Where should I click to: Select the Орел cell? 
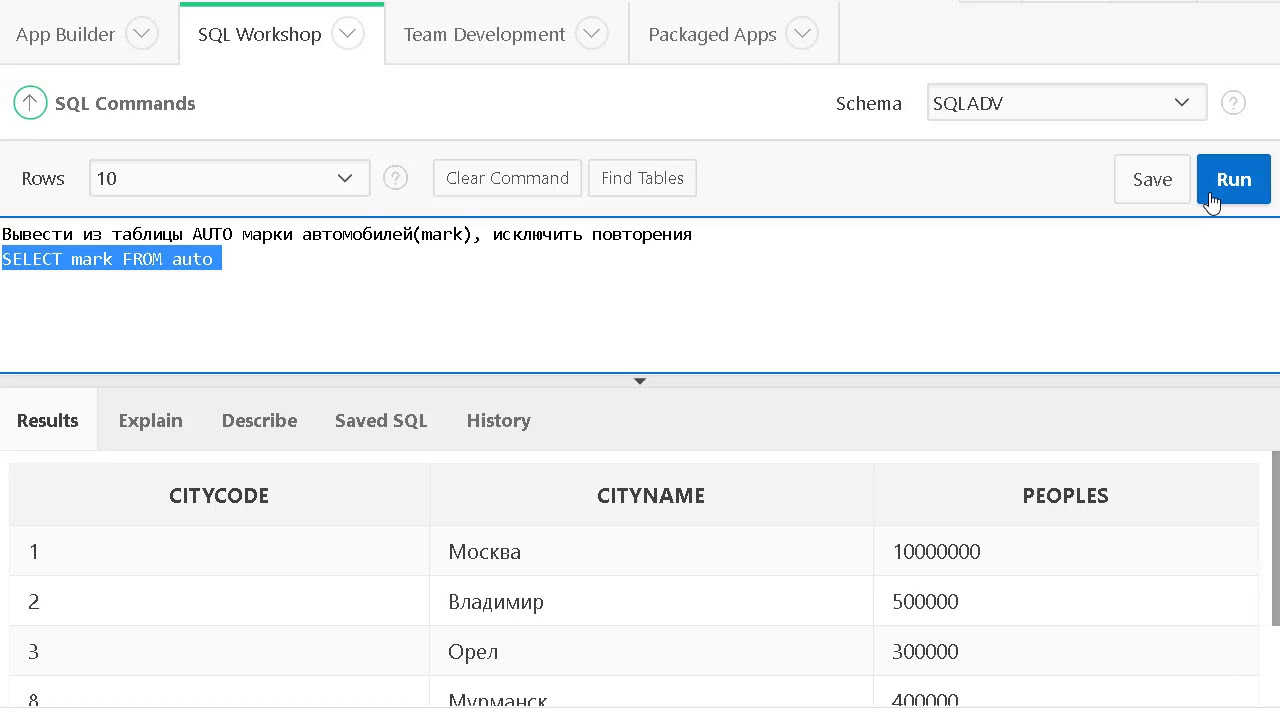coord(651,651)
